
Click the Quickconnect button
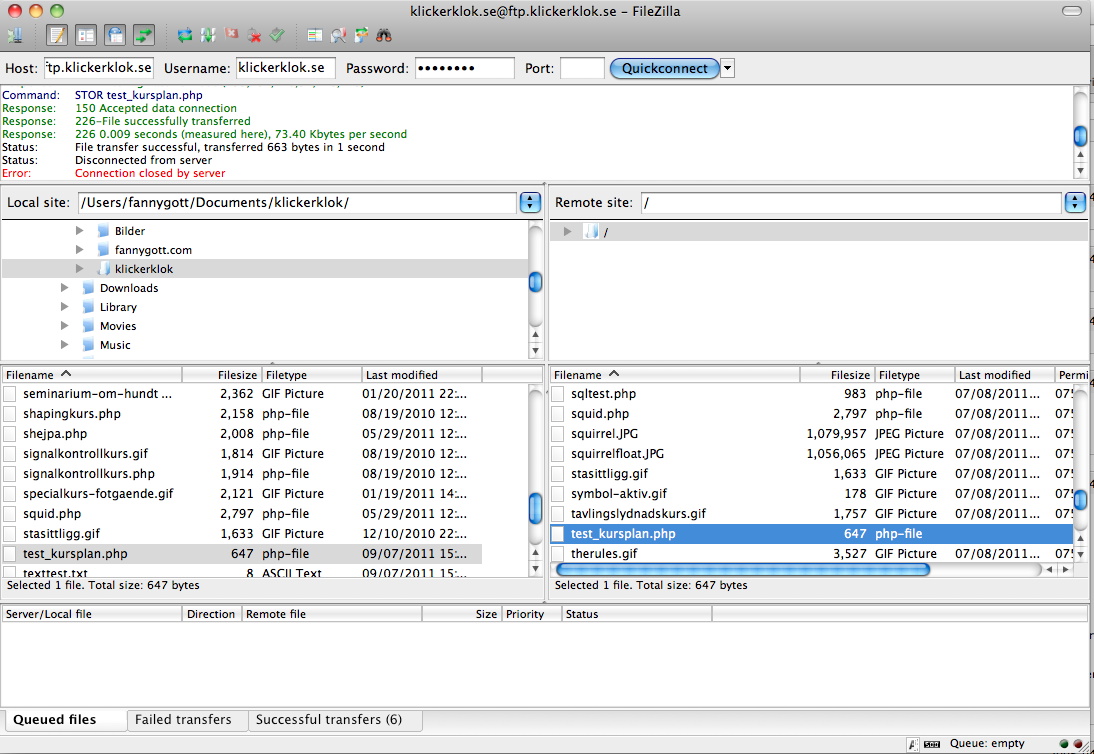click(665, 68)
